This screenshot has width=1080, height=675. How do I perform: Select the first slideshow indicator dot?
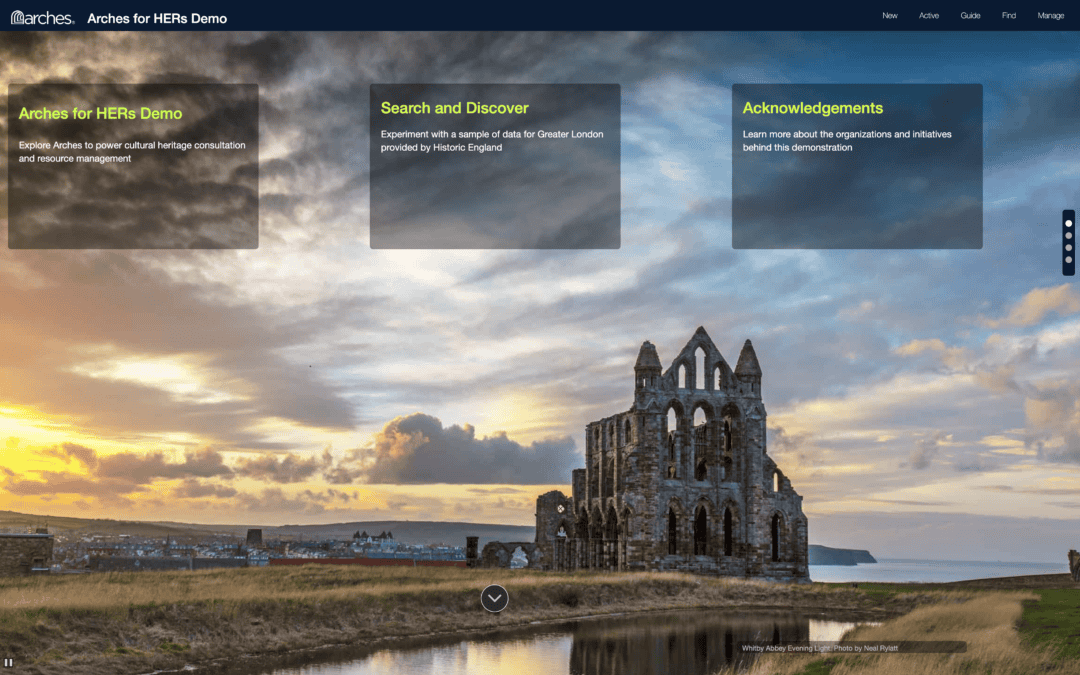[x=1069, y=222]
